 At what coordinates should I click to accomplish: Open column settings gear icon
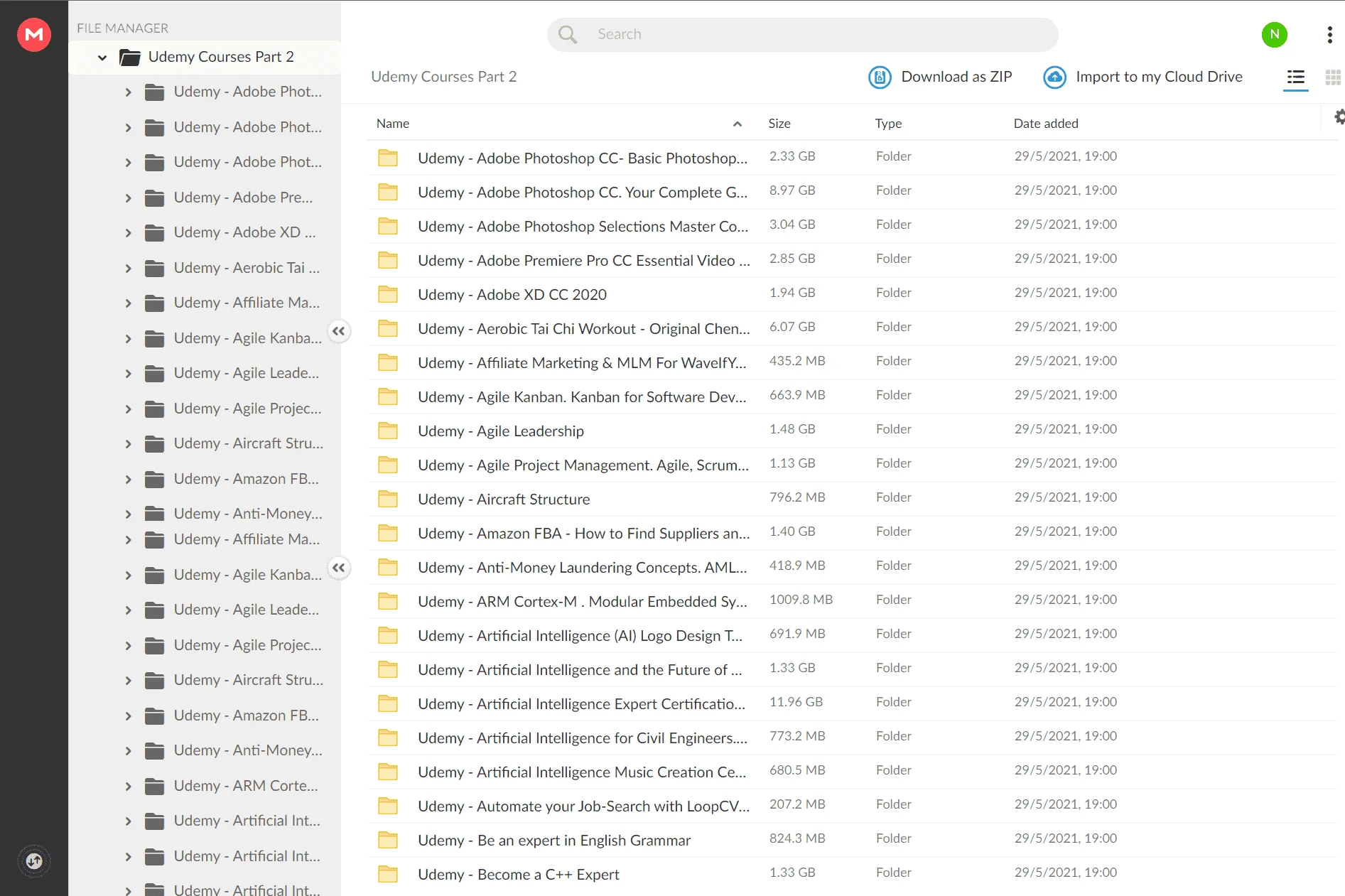[1339, 117]
